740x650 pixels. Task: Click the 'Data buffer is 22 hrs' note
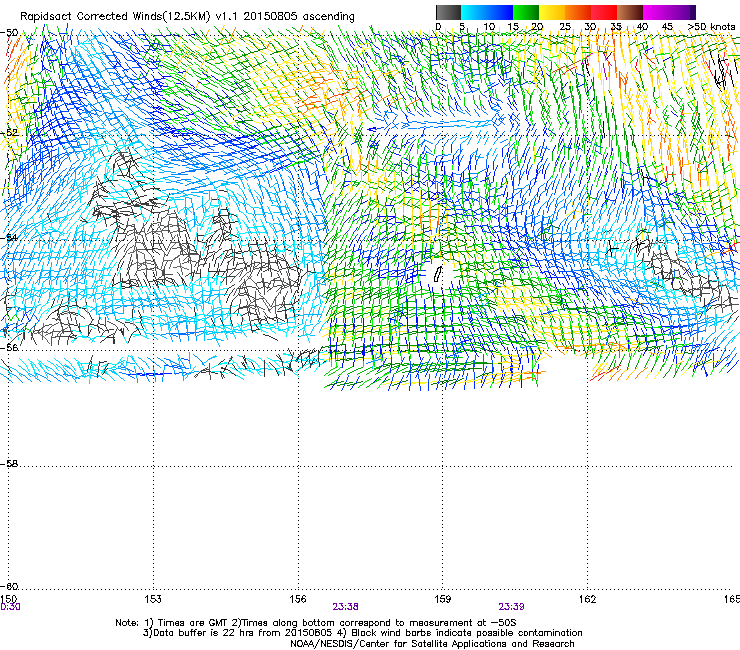[x=362, y=633]
